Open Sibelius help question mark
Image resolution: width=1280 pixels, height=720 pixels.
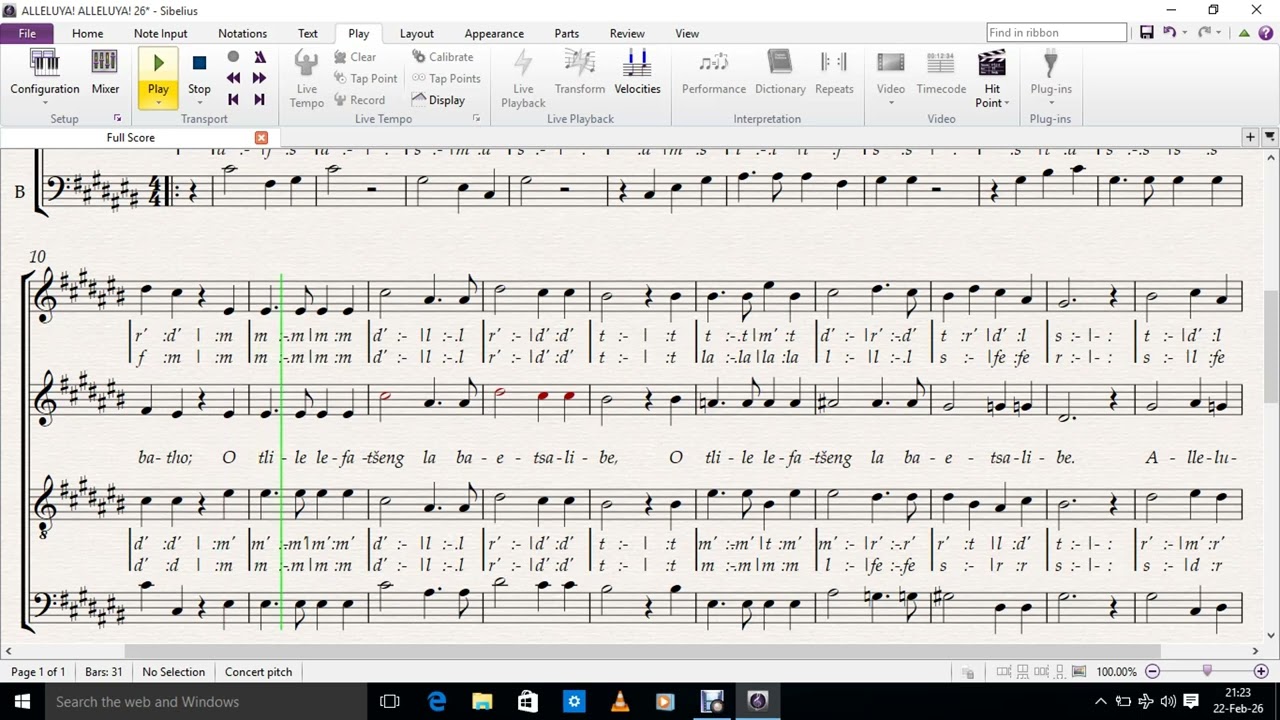(x=1266, y=33)
